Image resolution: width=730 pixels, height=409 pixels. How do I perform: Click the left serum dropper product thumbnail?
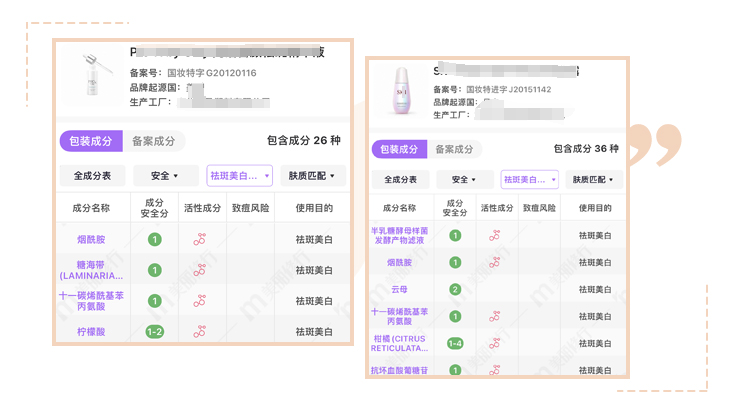click(x=93, y=75)
